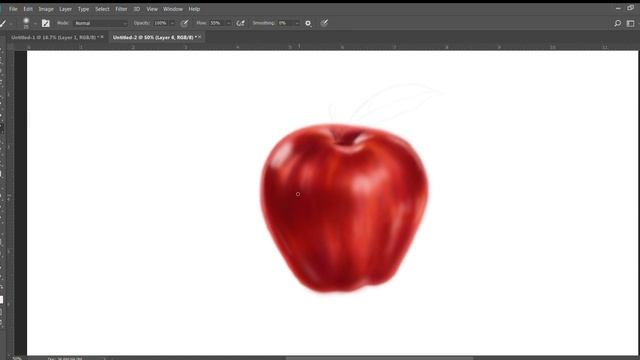
Task: Open the Edit menu
Action: [x=28, y=9]
